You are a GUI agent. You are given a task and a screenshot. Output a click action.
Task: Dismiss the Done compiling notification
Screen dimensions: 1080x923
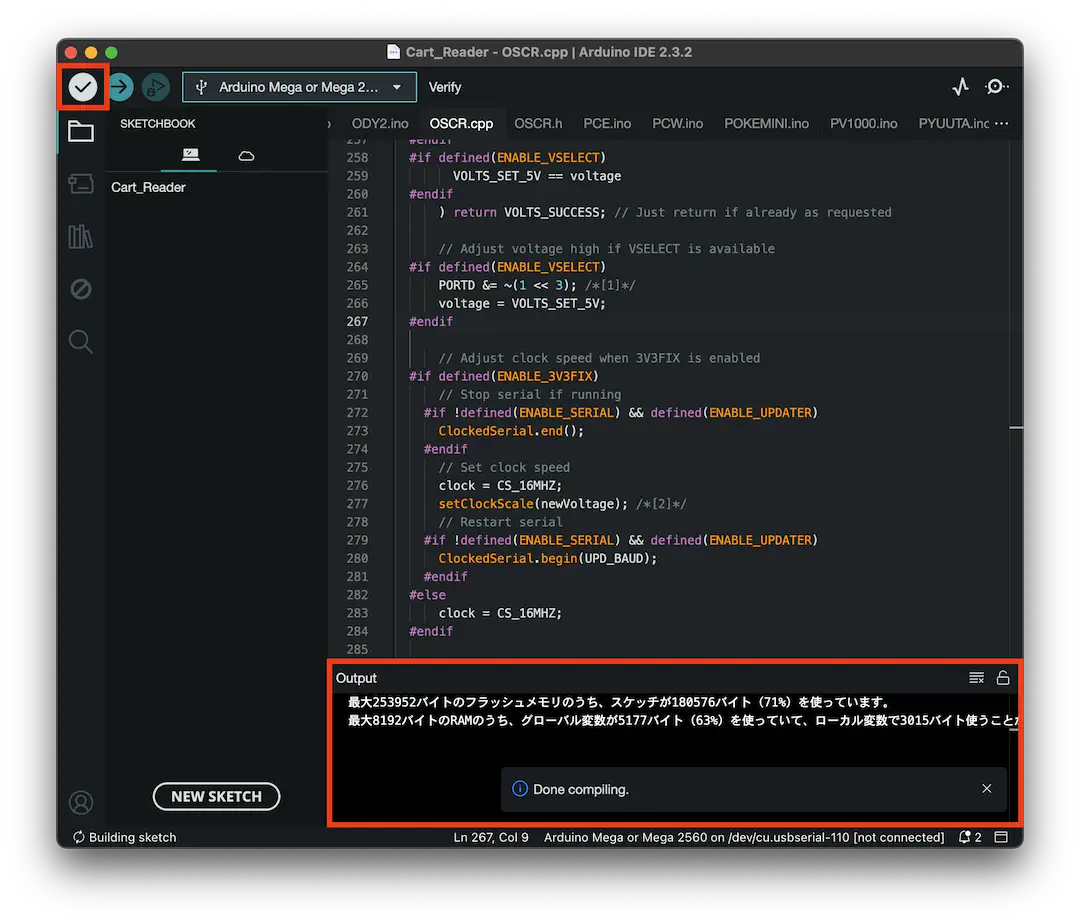click(x=987, y=789)
